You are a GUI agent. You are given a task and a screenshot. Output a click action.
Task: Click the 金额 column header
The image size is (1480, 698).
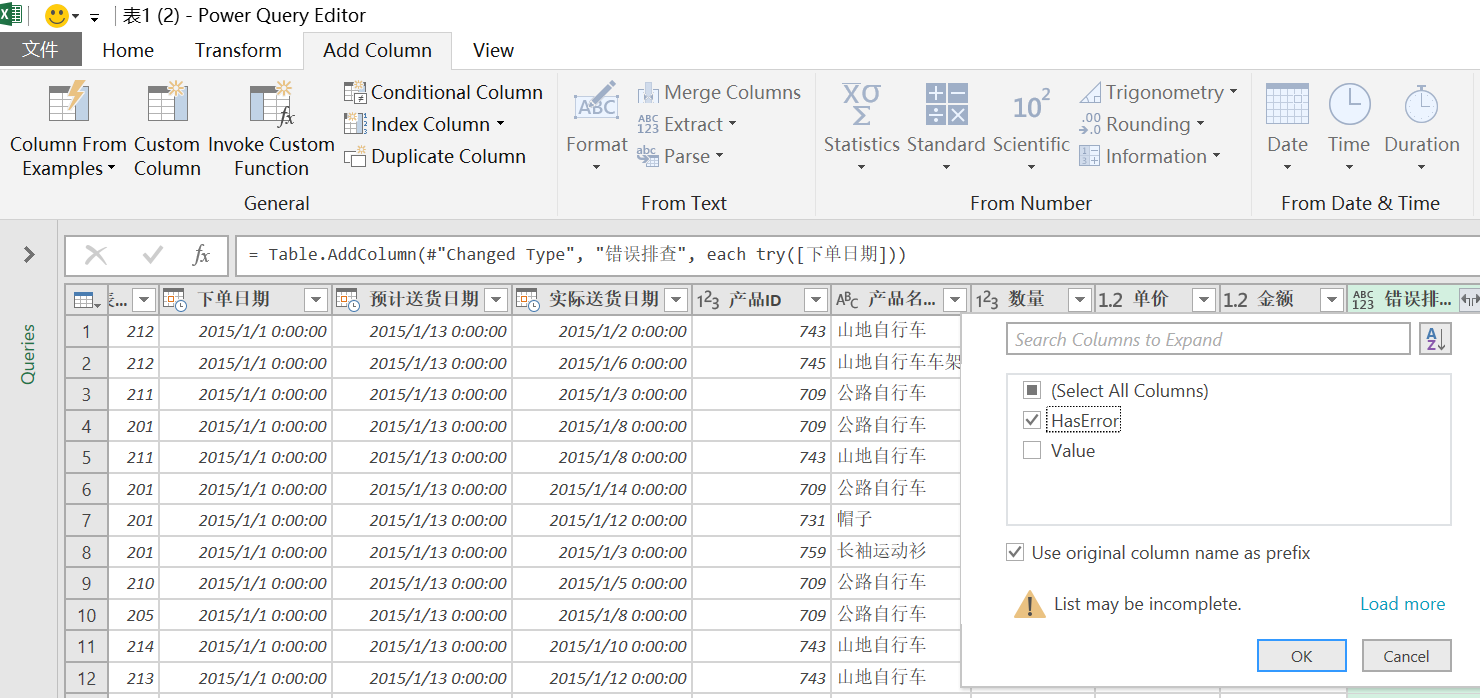[x=1283, y=299]
